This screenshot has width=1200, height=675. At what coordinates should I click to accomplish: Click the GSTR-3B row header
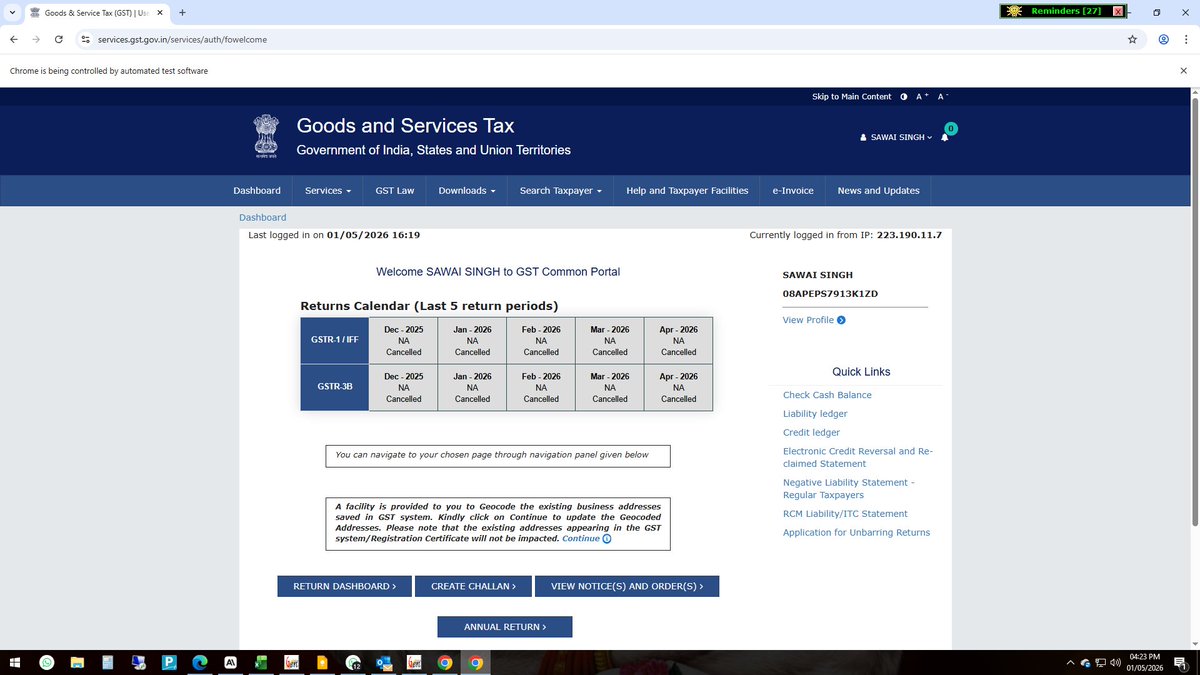[335, 387]
